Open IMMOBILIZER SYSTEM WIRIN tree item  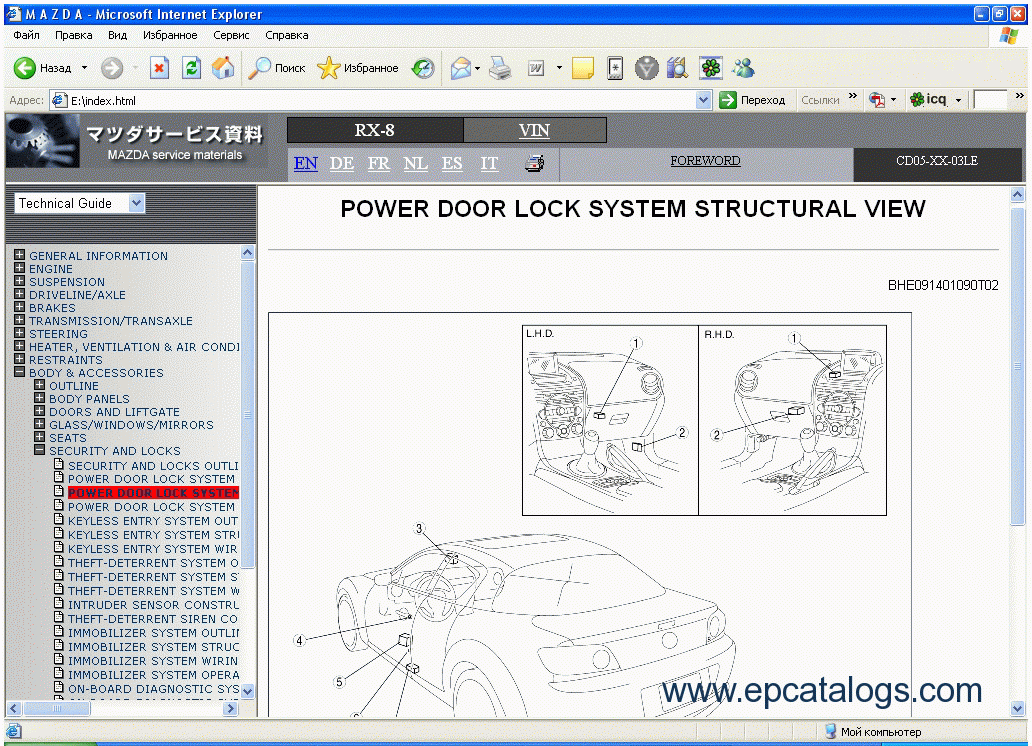[153, 661]
